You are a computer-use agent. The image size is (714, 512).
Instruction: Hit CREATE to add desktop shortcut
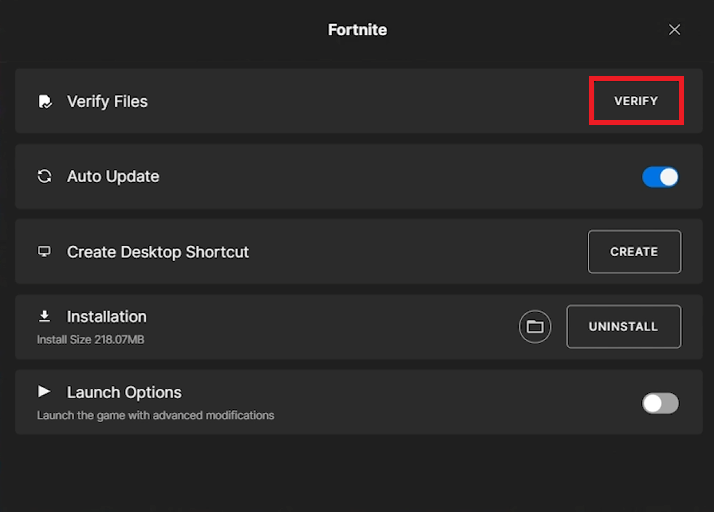pos(634,252)
